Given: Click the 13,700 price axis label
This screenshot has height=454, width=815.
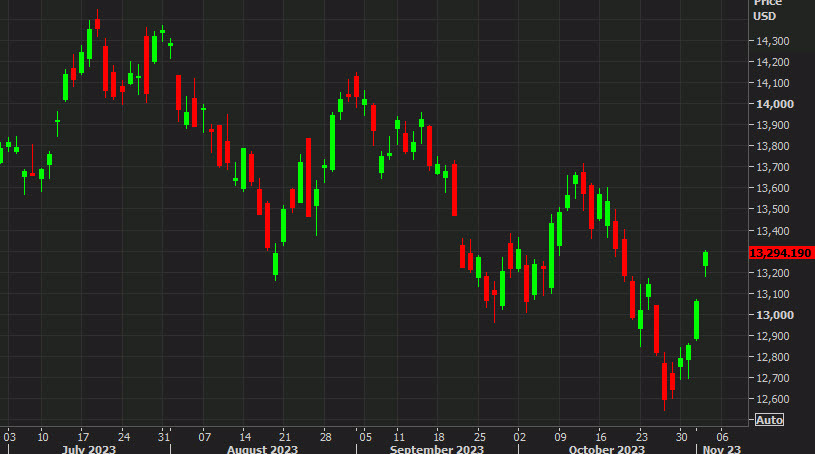Looking at the screenshot, I should (x=772, y=167).
